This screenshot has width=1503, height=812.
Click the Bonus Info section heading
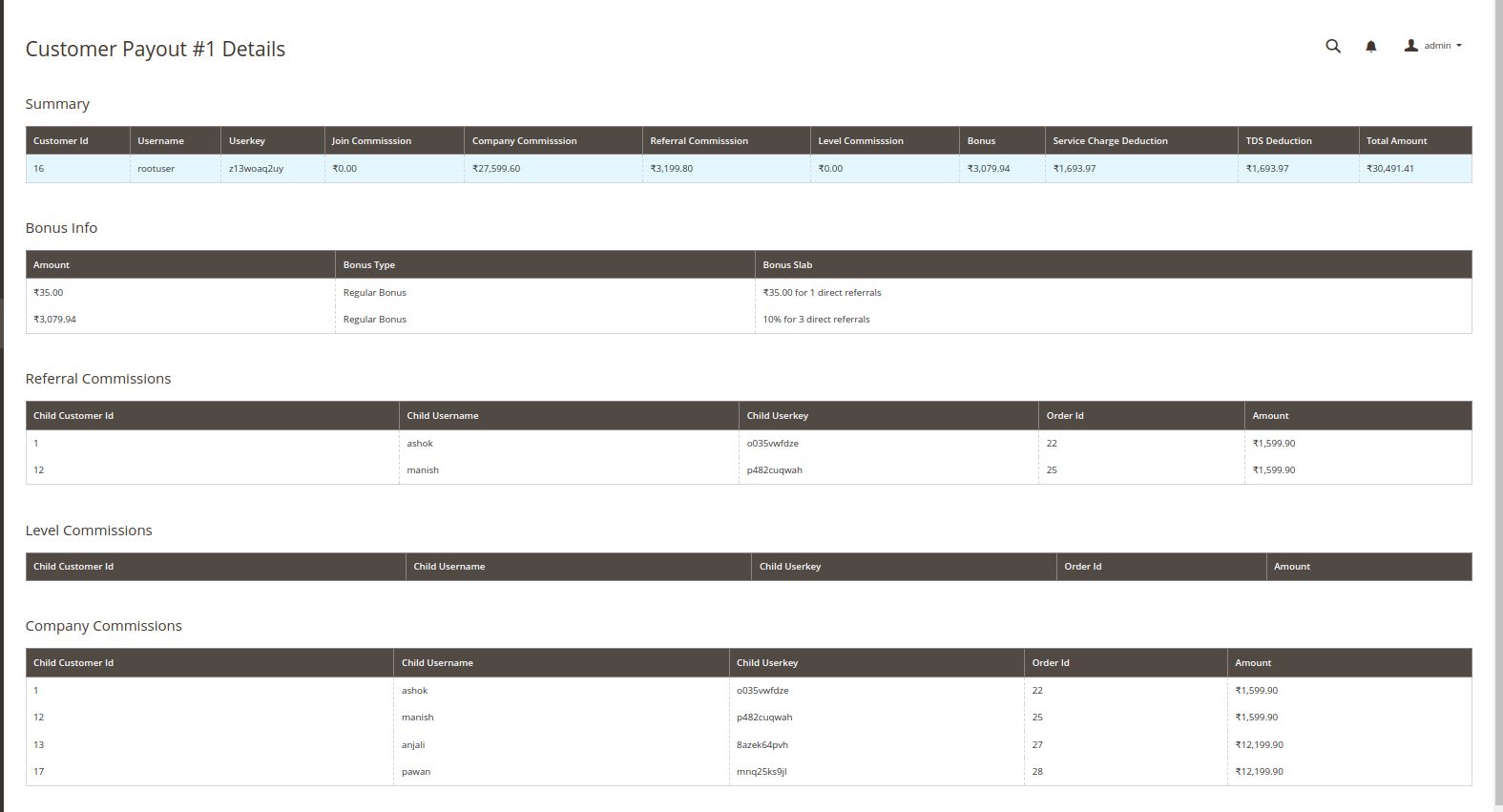click(61, 228)
